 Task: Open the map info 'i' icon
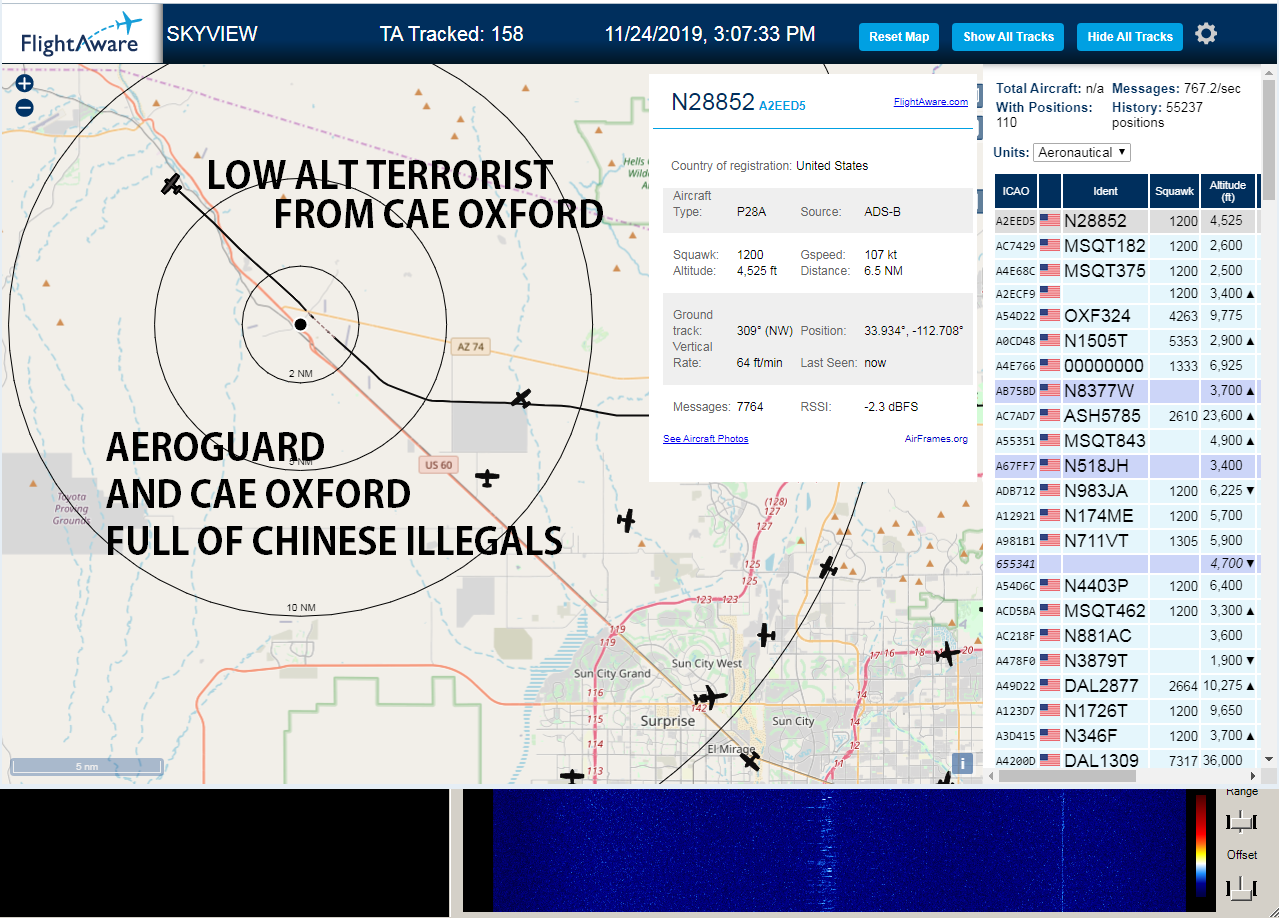(x=962, y=763)
